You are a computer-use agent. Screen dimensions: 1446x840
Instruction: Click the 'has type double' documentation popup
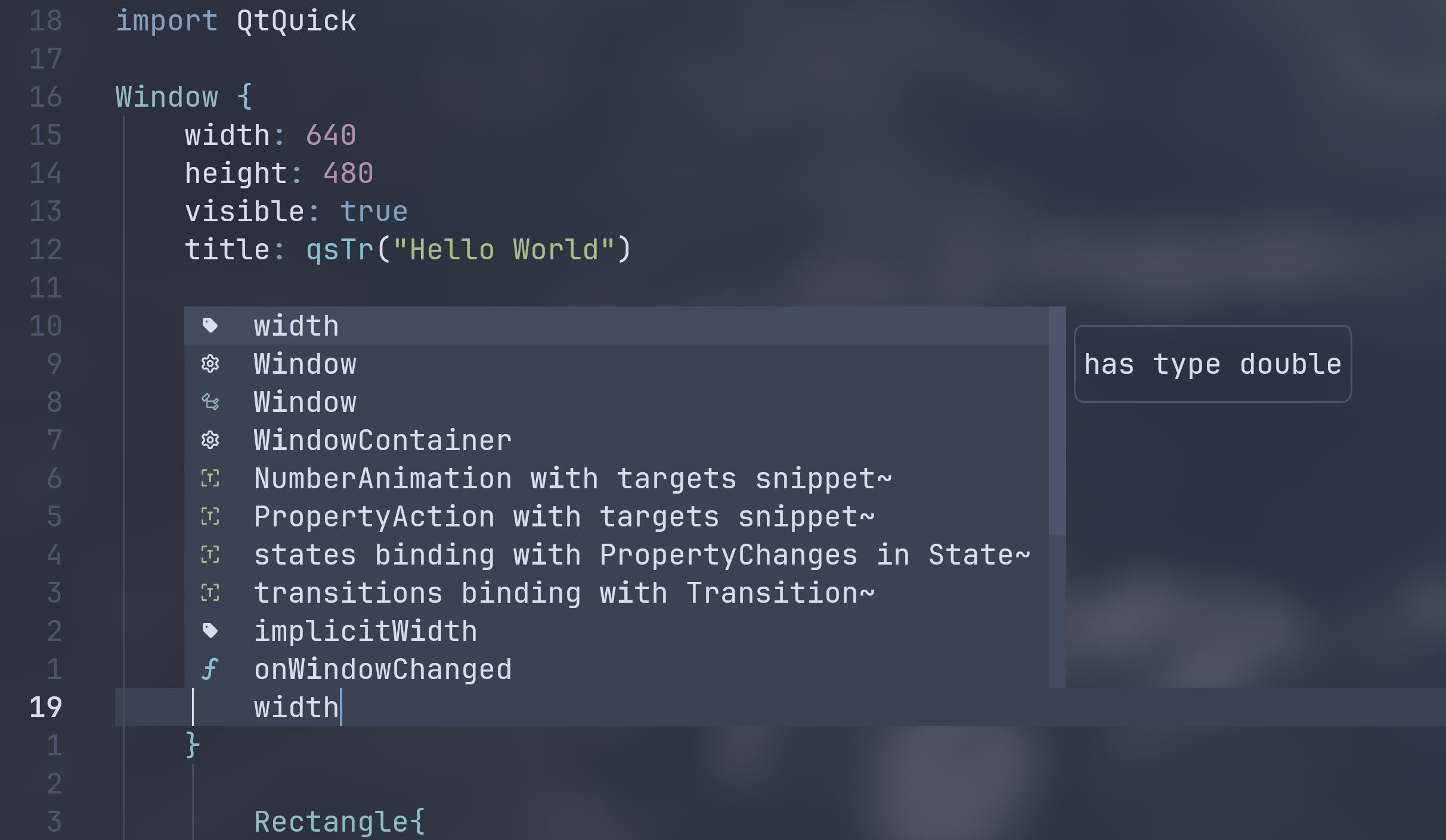[1212, 364]
